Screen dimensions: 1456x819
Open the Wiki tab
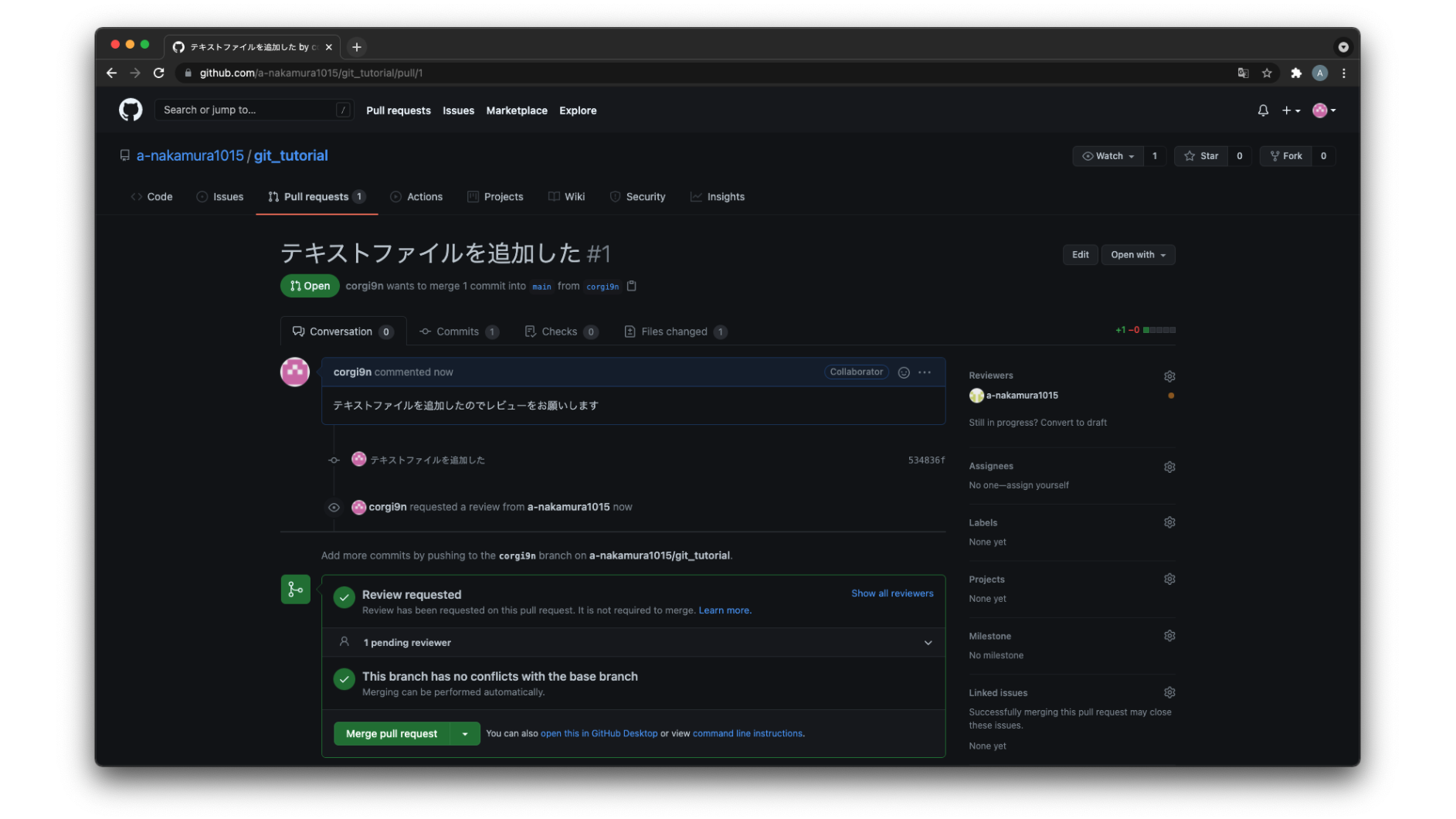[x=566, y=197]
